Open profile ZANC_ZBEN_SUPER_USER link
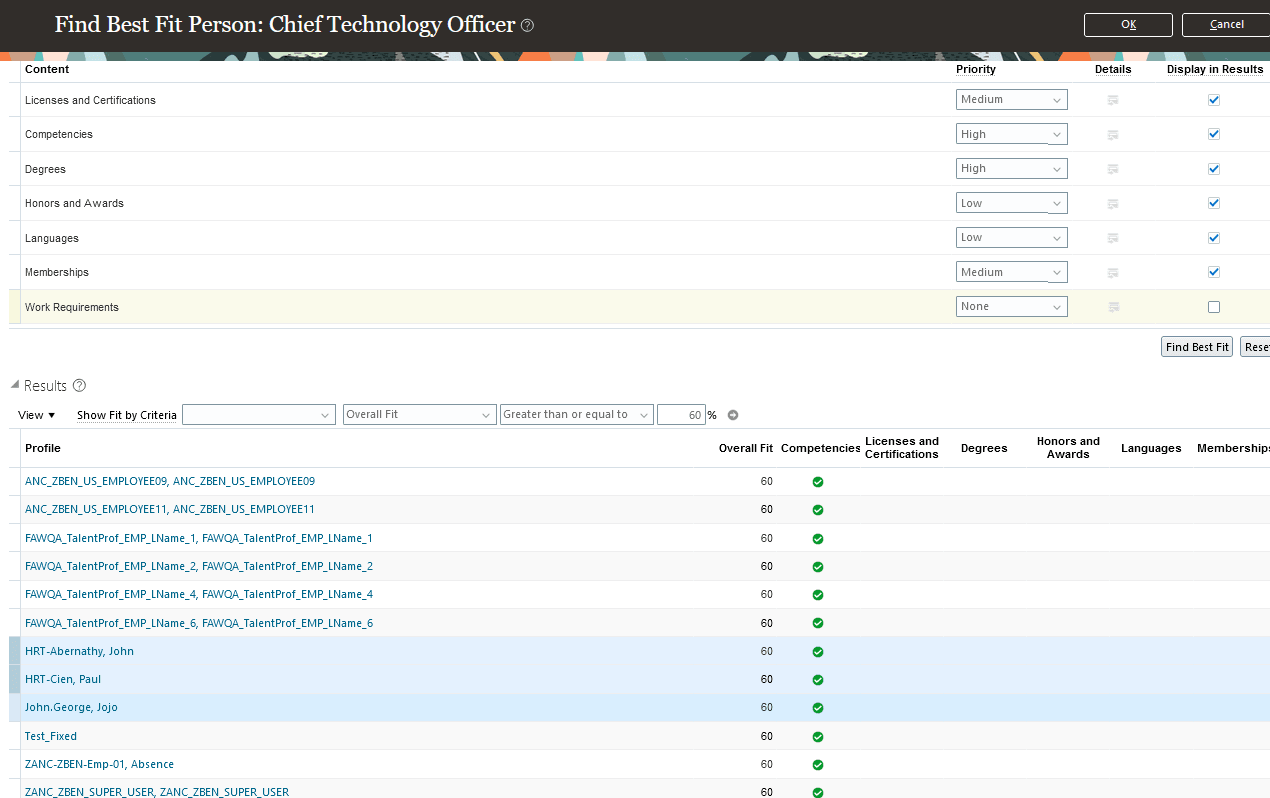 pos(157,792)
